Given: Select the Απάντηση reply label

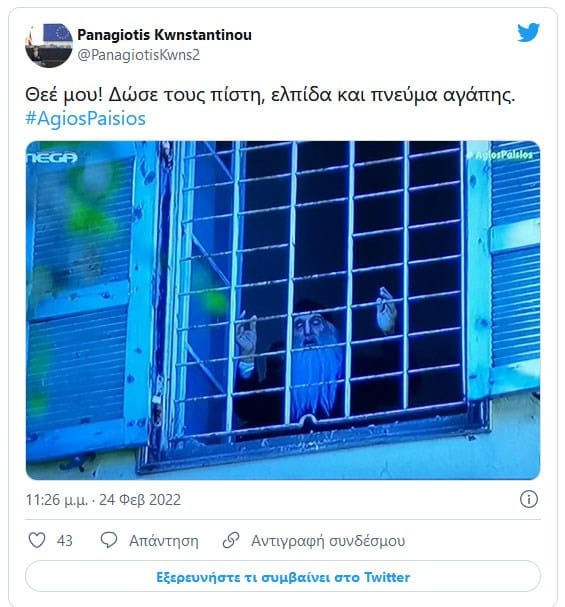Looking at the screenshot, I should 164,540.
